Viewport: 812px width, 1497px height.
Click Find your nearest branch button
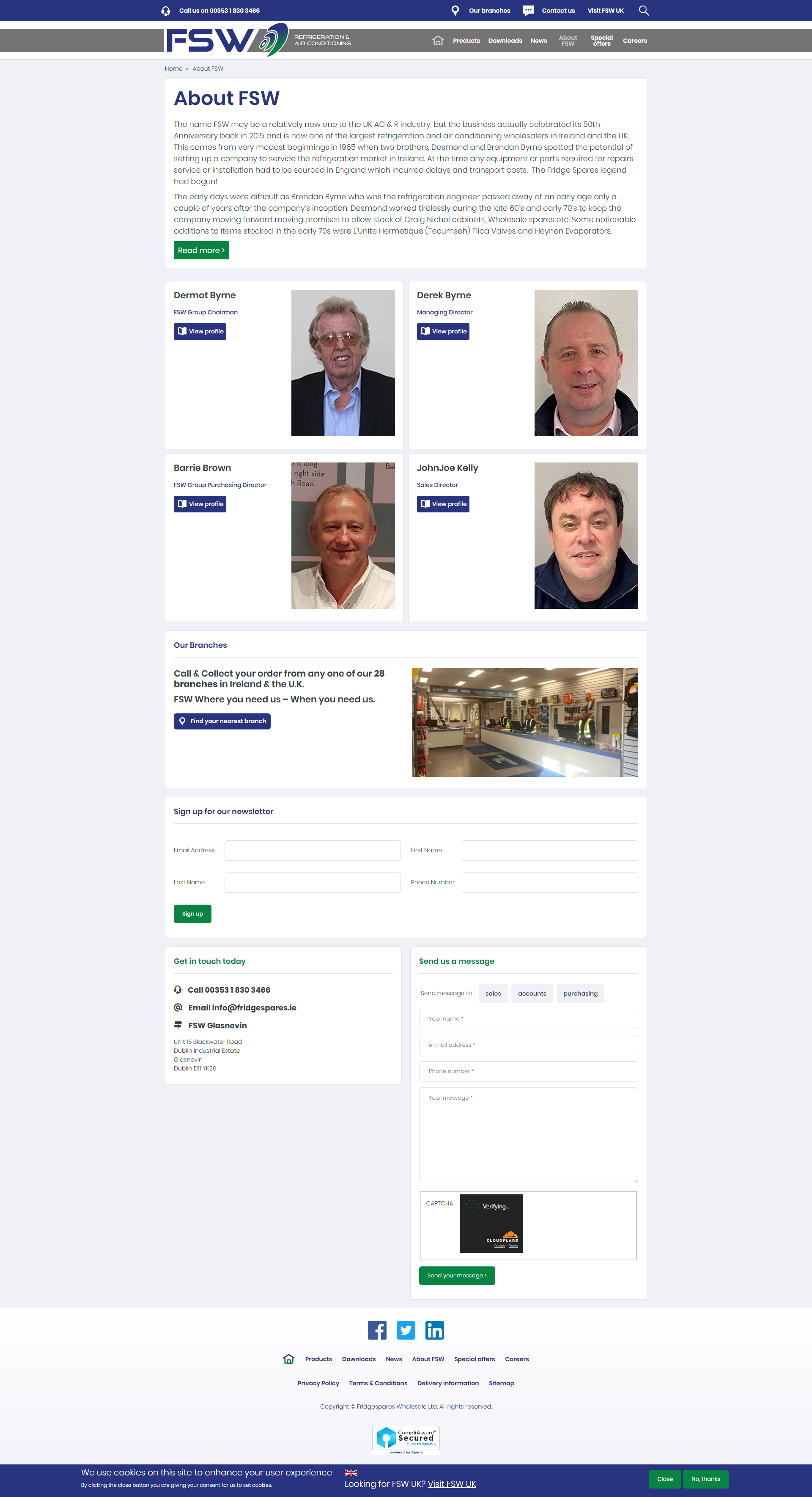pyautogui.click(x=222, y=721)
